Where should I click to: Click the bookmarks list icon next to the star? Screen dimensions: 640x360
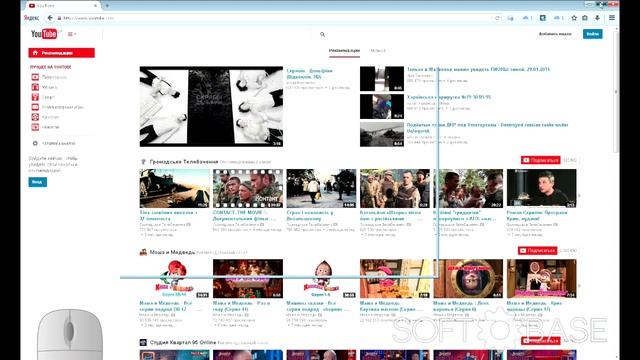pos(584,18)
